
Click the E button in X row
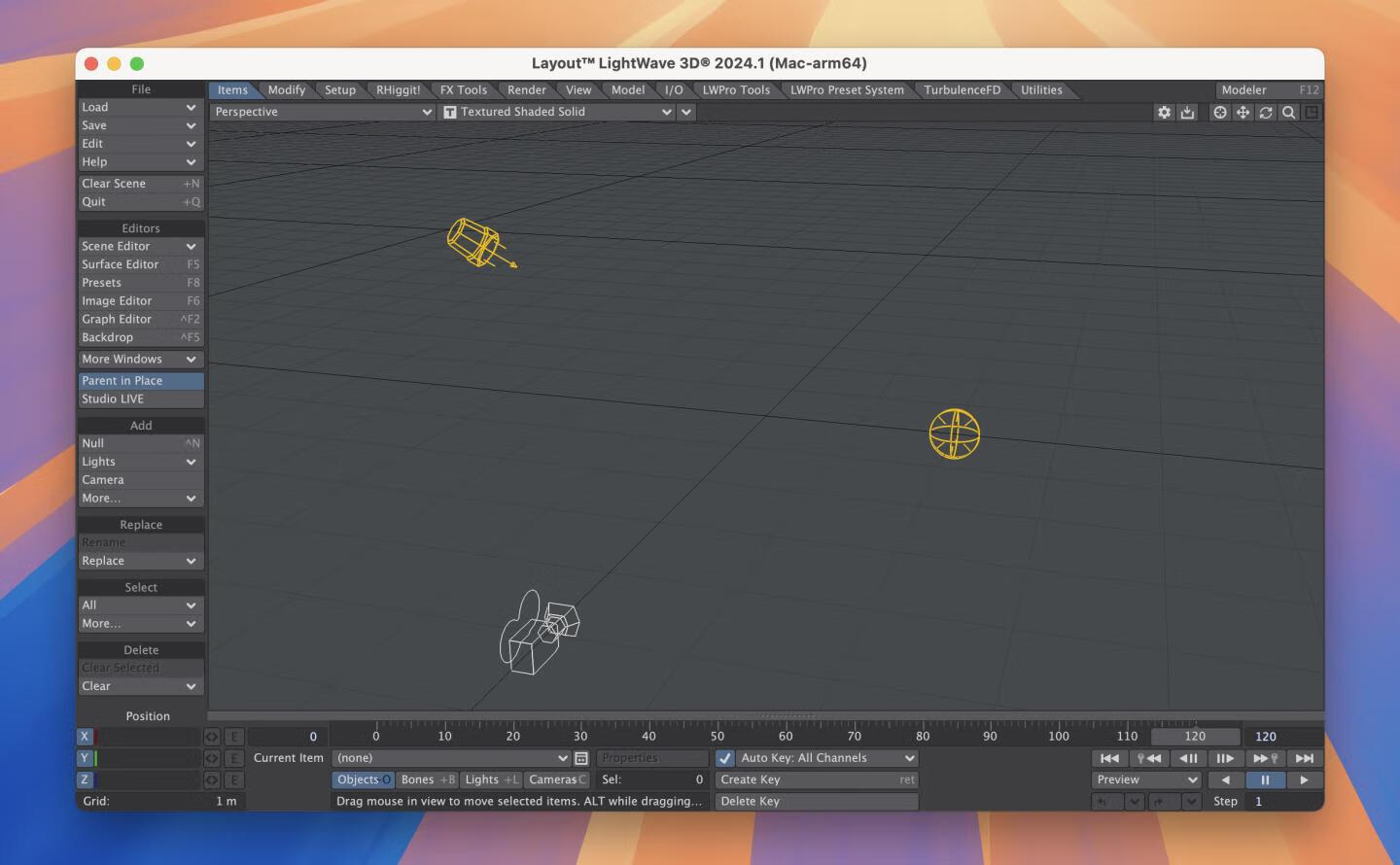(234, 737)
